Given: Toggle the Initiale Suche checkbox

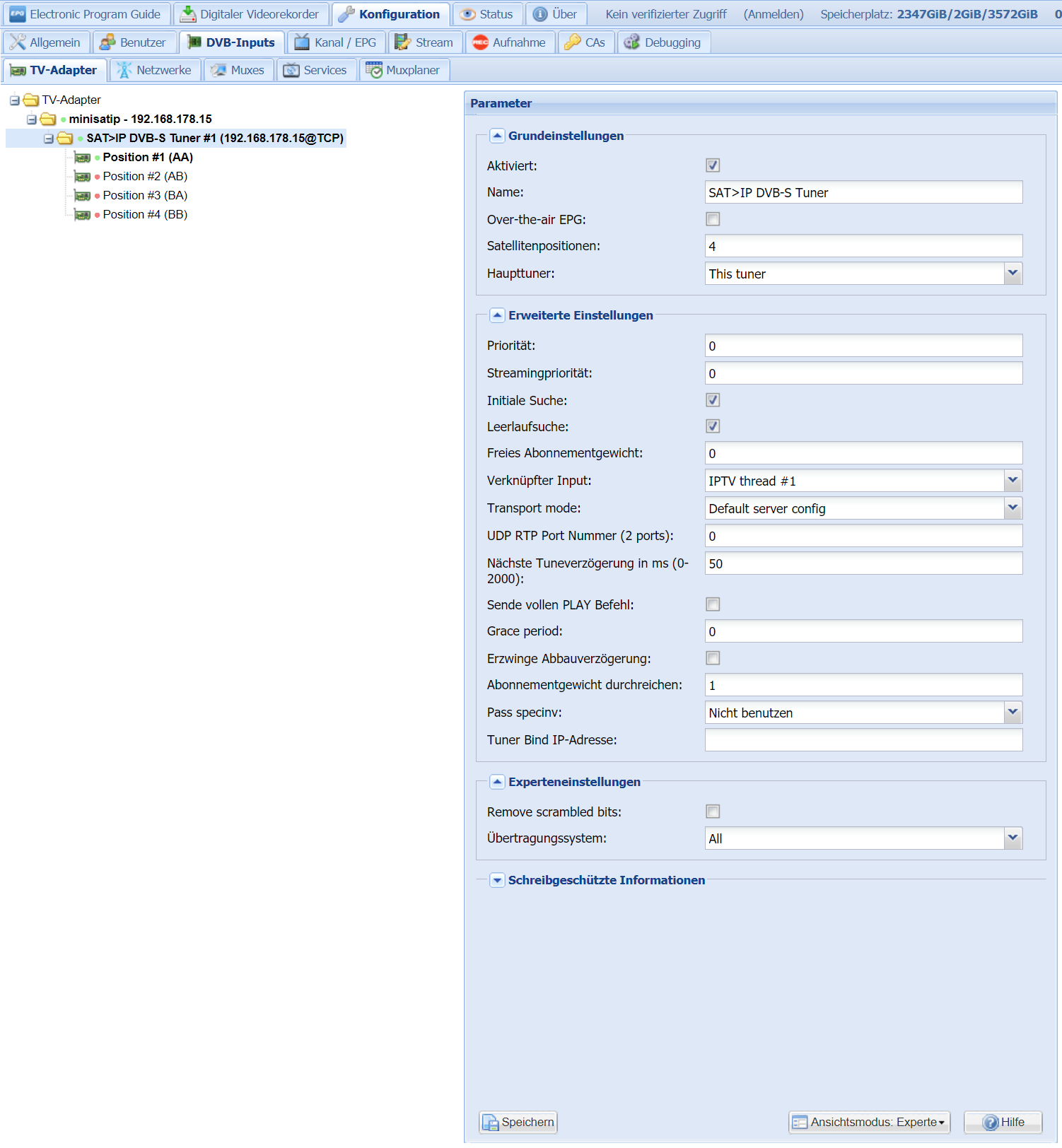Looking at the screenshot, I should point(713,400).
